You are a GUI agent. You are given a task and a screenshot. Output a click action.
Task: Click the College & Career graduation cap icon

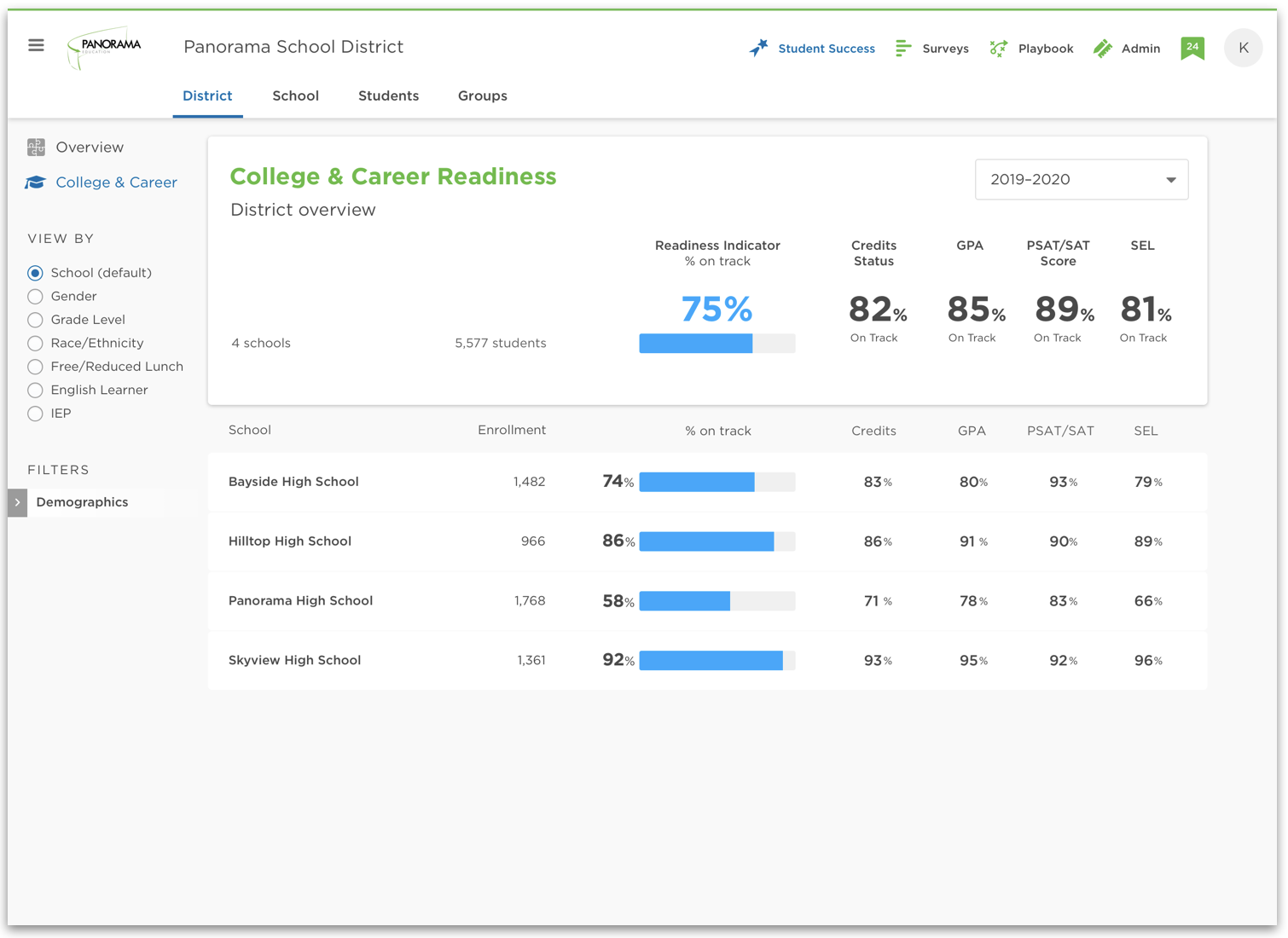click(x=35, y=182)
